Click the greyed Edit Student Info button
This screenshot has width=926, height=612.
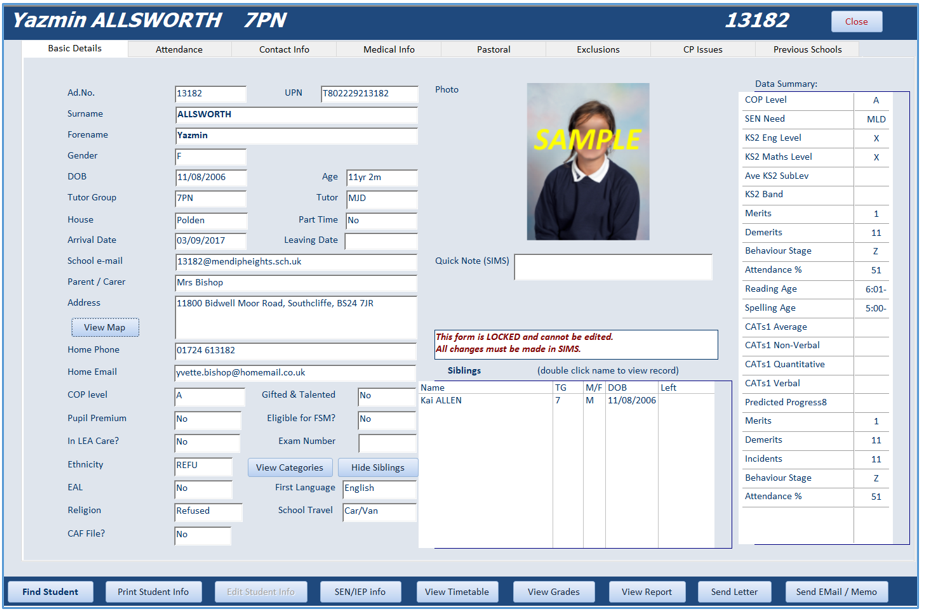[260, 592]
